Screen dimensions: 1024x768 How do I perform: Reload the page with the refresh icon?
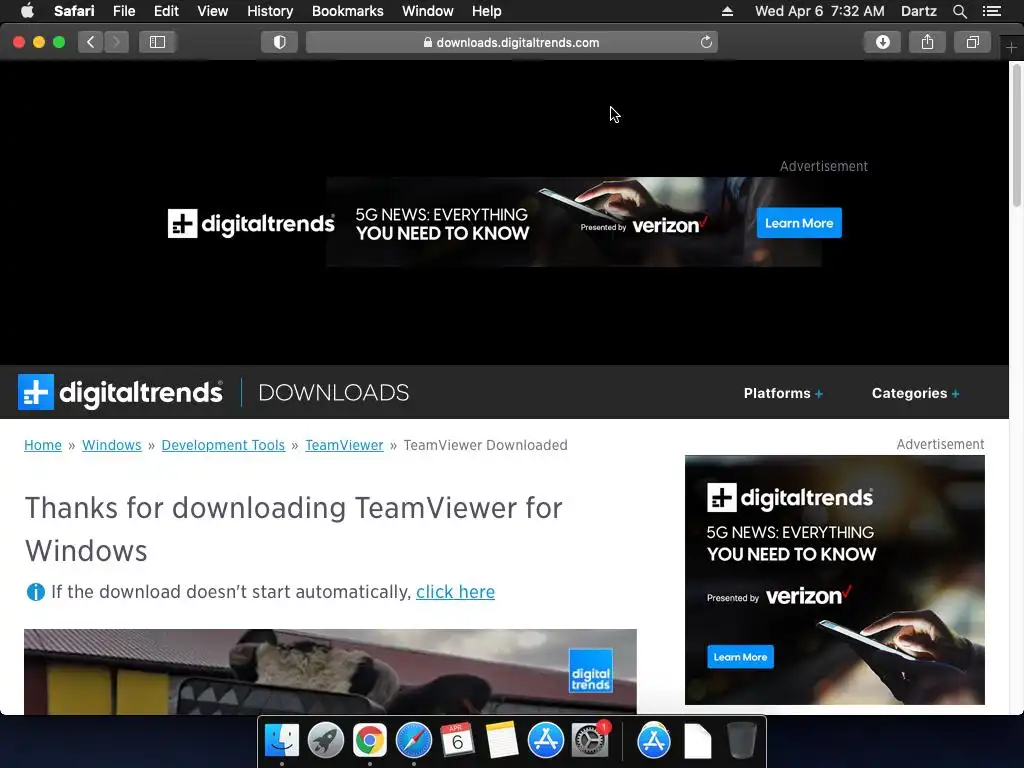[x=706, y=42]
